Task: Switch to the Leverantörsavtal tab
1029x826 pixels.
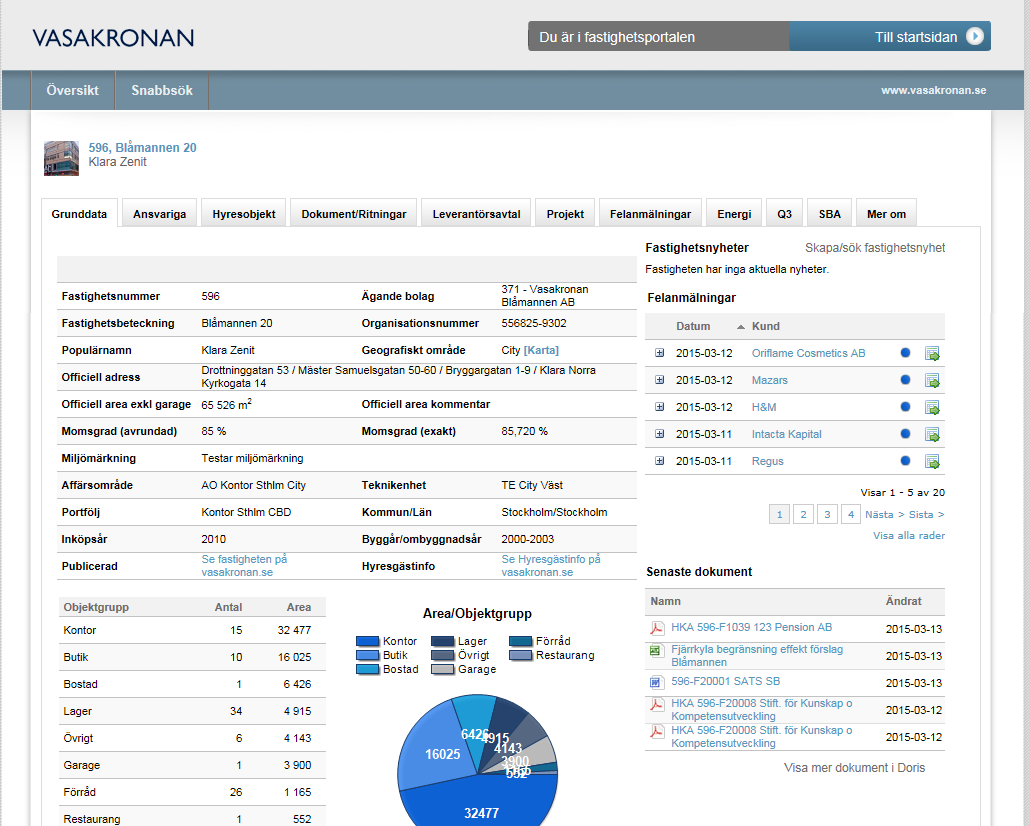Action: point(476,214)
